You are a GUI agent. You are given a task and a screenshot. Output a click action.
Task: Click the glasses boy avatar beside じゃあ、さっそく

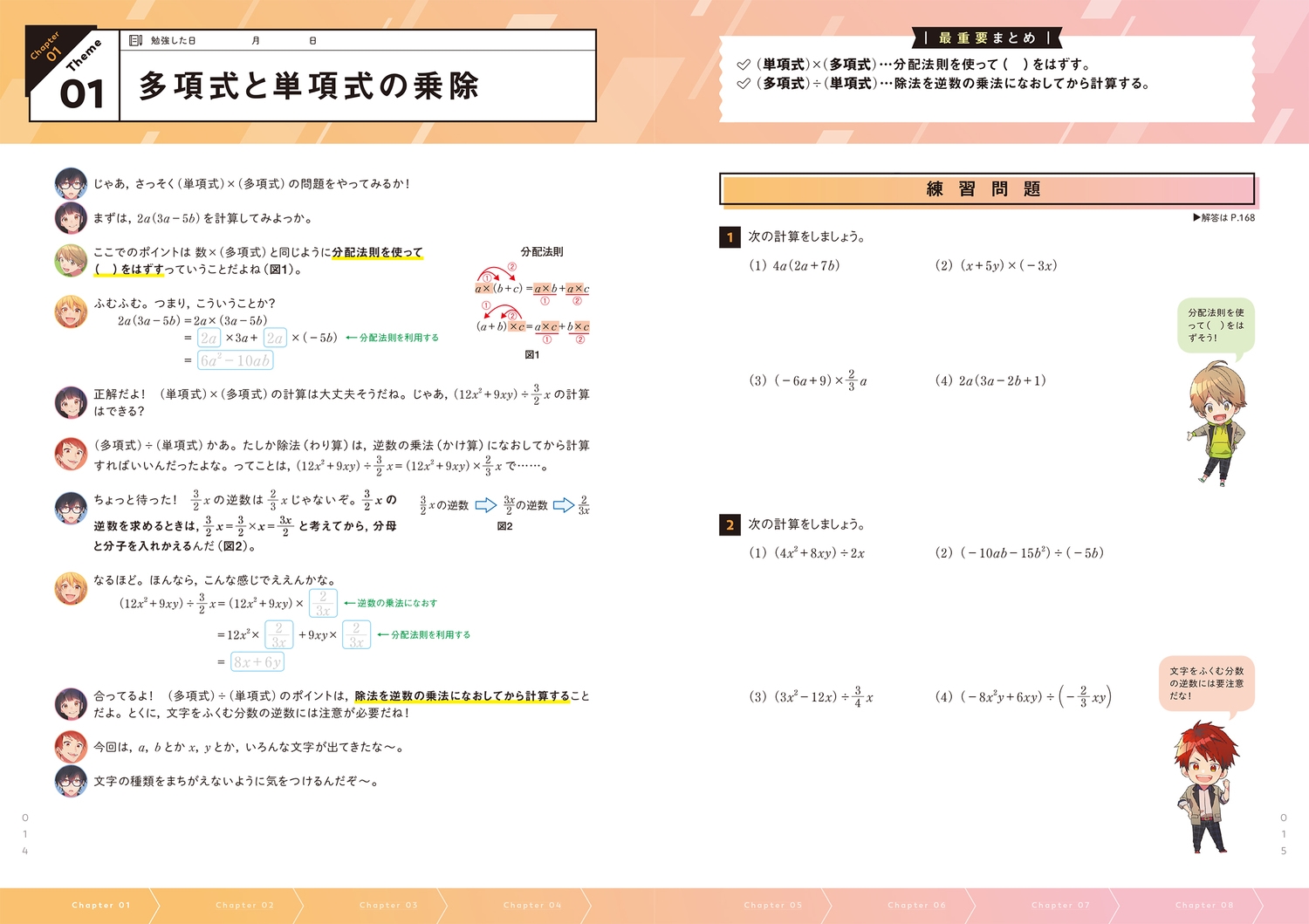pyautogui.click(x=71, y=184)
